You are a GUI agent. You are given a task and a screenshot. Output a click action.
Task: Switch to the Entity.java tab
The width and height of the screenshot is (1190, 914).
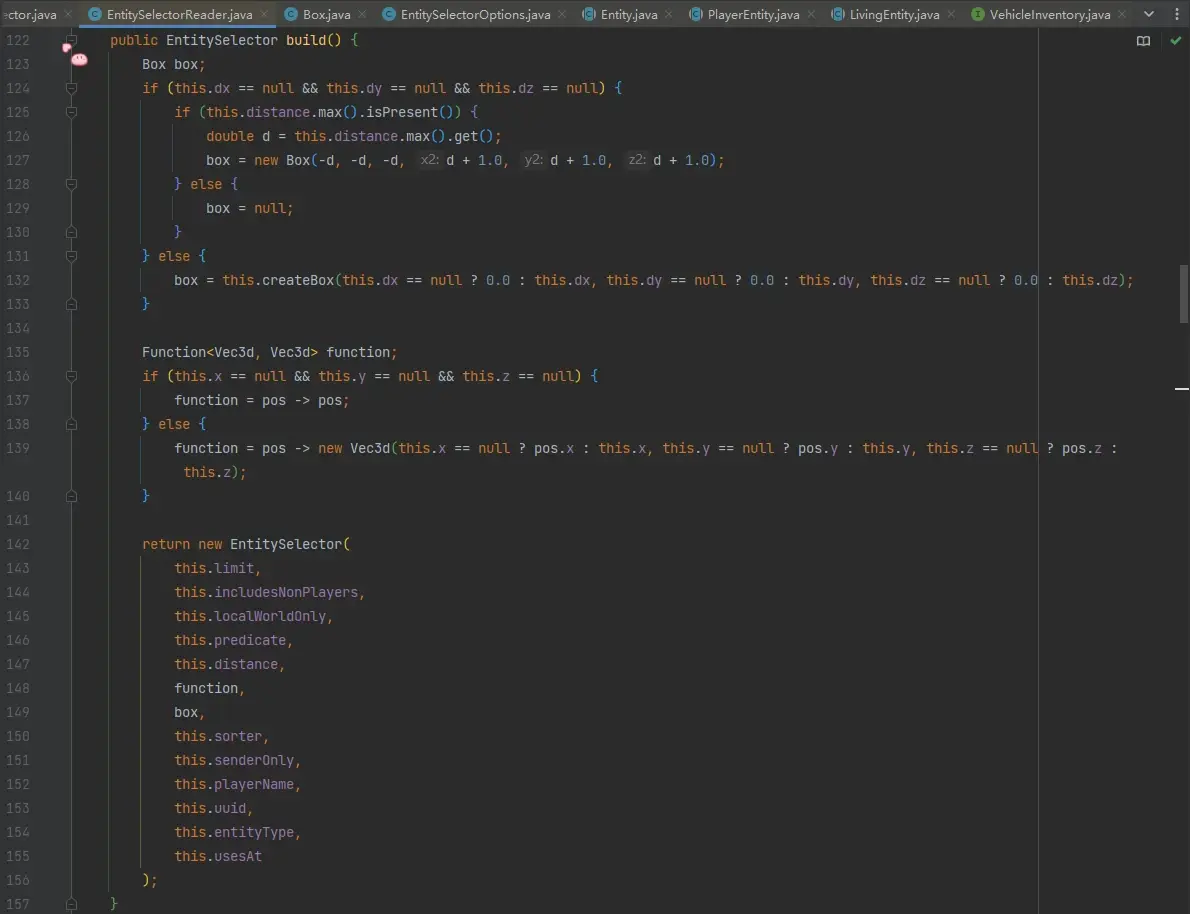coord(628,14)
